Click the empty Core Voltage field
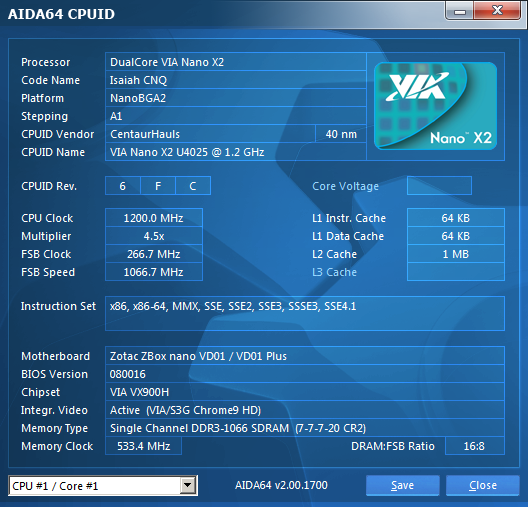The image size is (528, 507). pos(439,185)
